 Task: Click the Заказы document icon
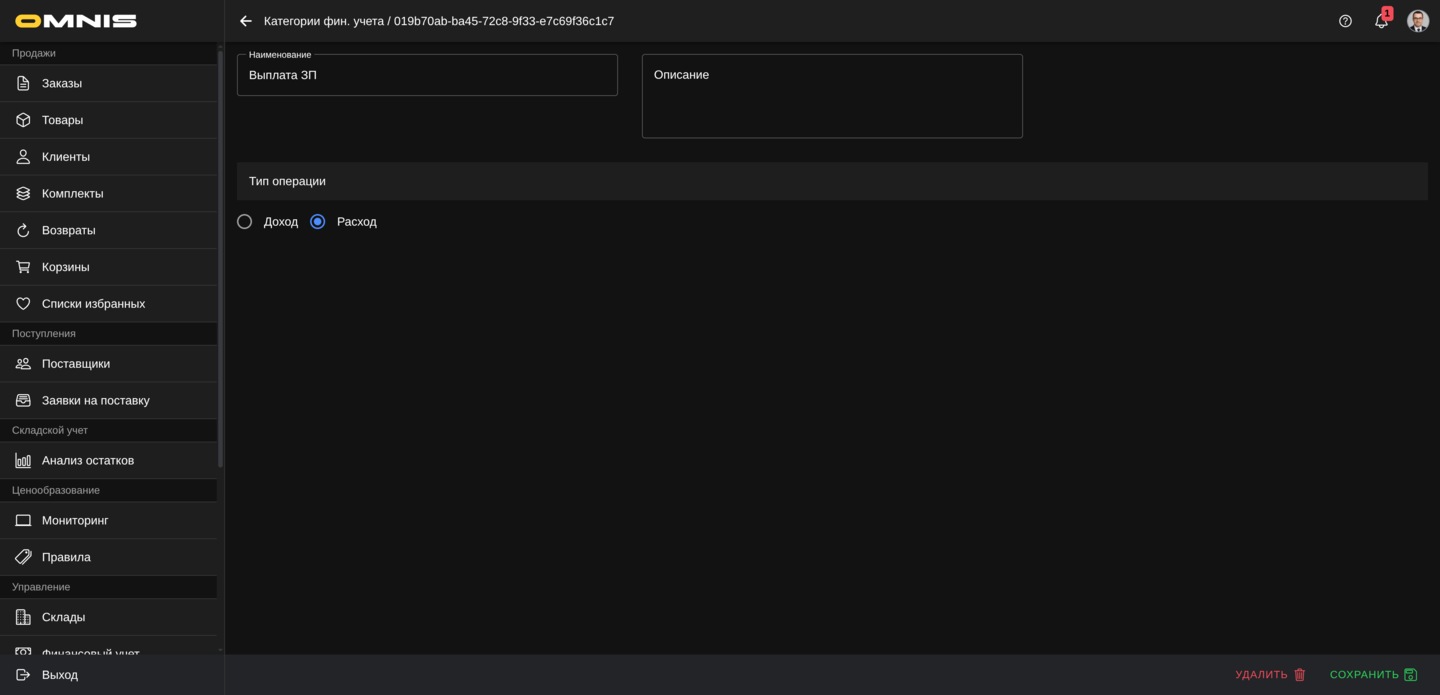point(23,83)
